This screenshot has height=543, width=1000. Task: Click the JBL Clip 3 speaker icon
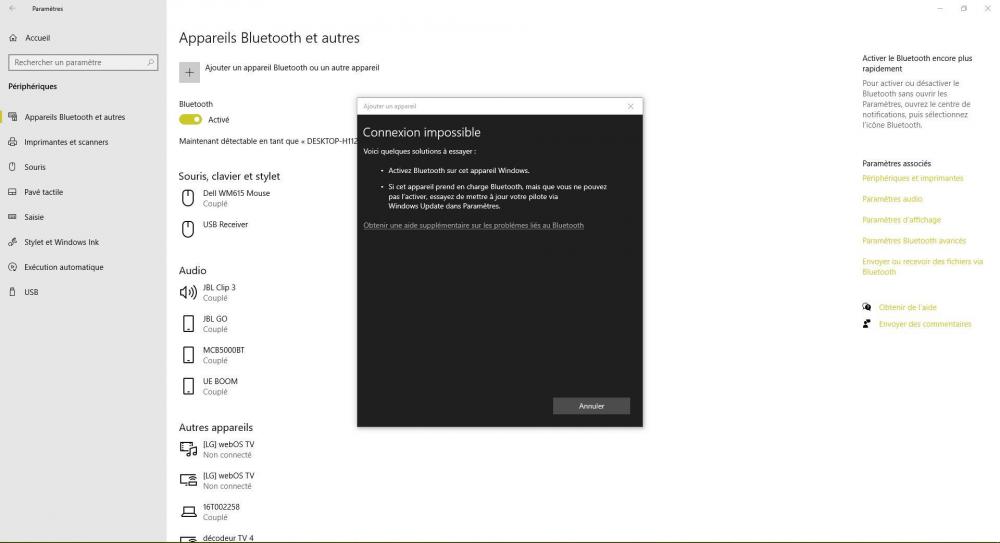pos(188,292)
